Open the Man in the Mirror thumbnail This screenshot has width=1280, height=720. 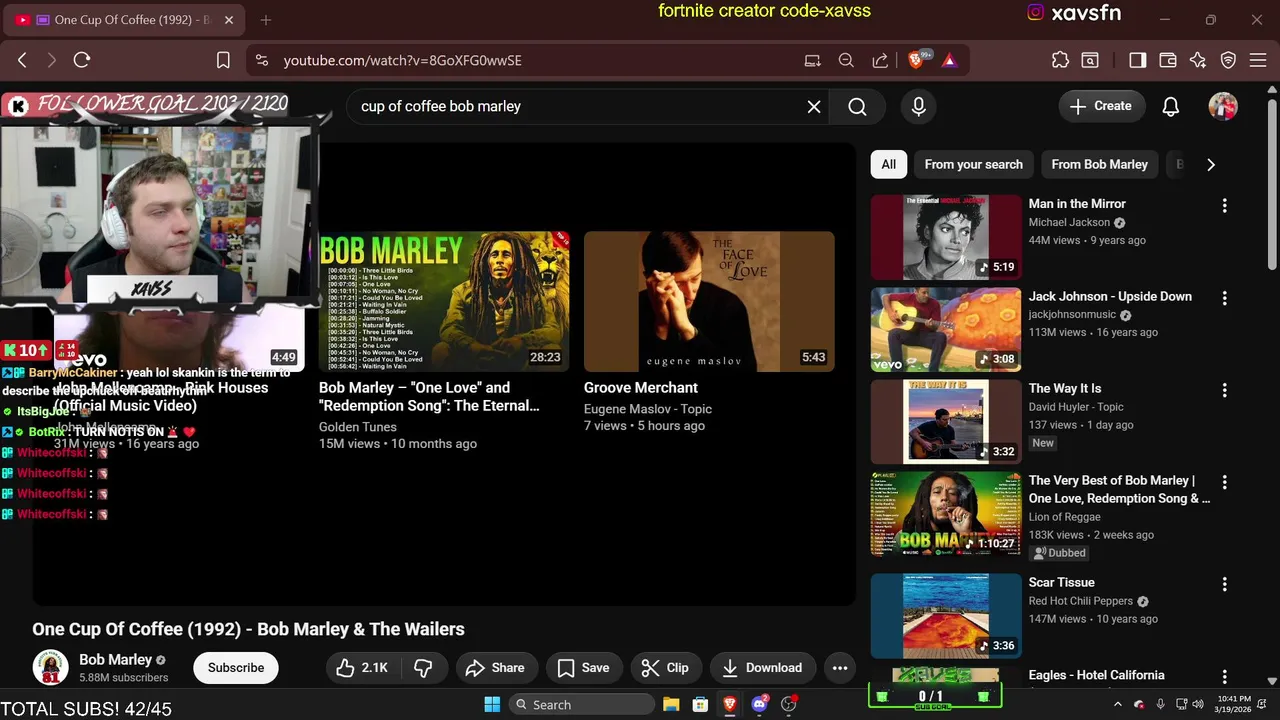point(946,237)
